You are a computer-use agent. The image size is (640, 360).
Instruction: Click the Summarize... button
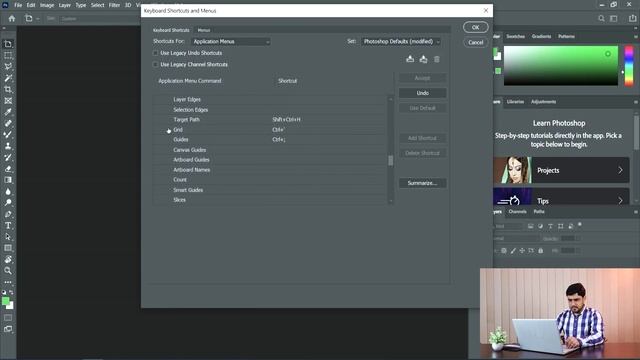(x=422, y=183)
